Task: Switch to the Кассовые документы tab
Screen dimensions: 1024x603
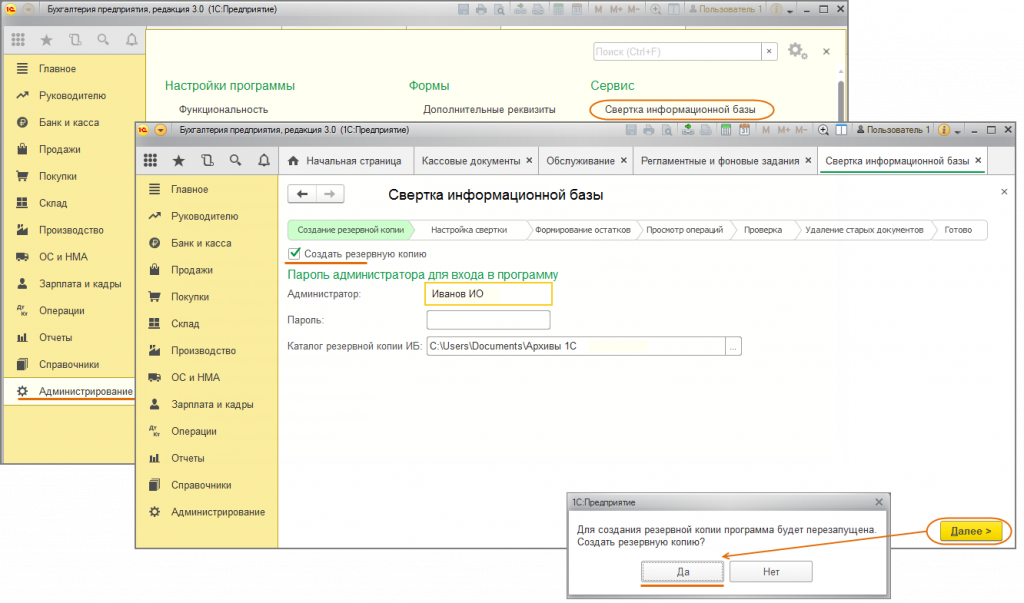Action: [x=470, y=161]
